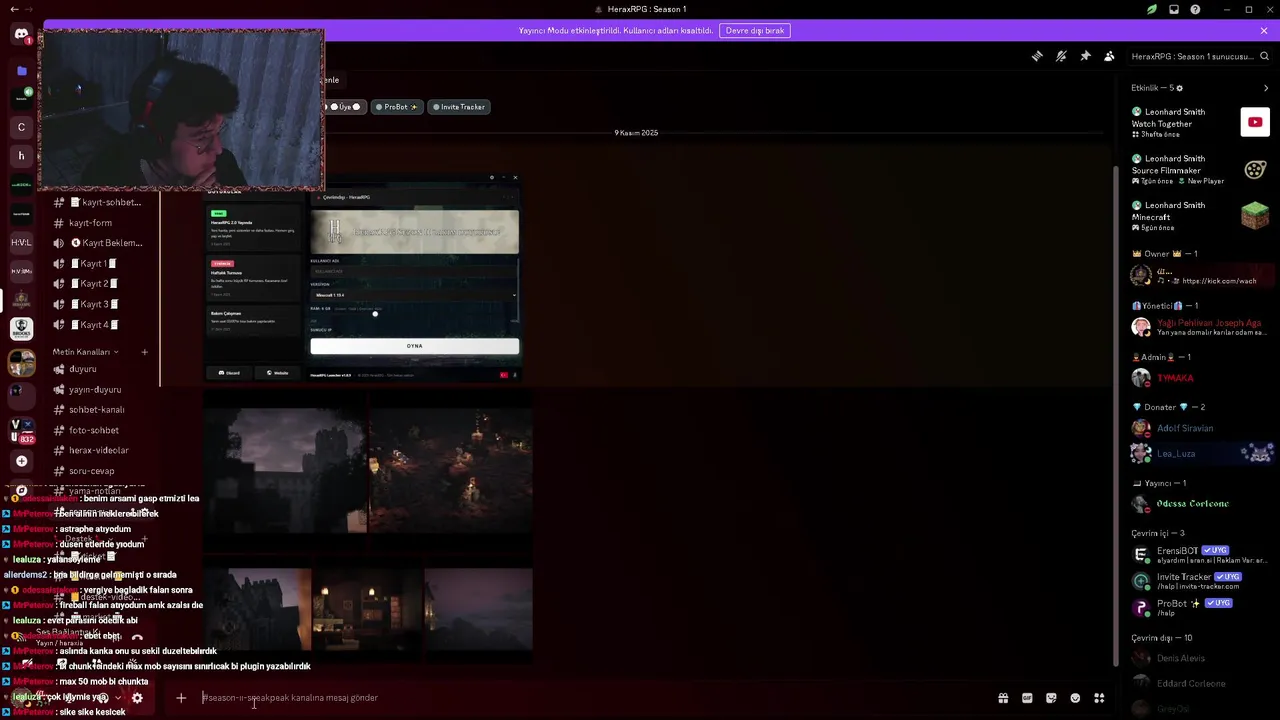The height and width of the screenshot is (720, 1280).
Task: Dismiss the Streamer Mode banner with X
Action: click(1264, 30)
